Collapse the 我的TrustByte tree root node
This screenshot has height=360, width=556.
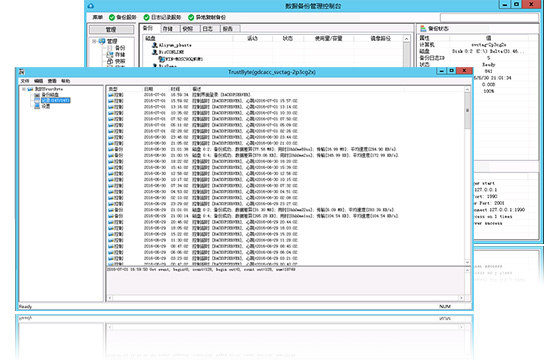tap(24, 89)
